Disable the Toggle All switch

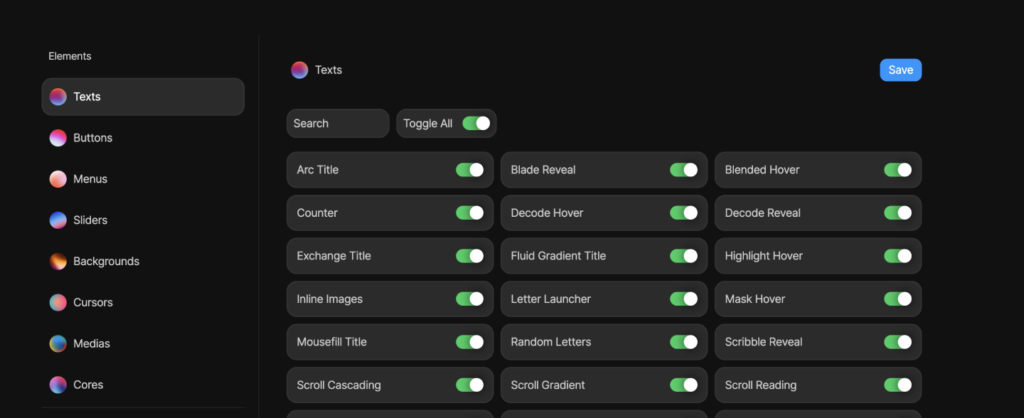[476, 123]
